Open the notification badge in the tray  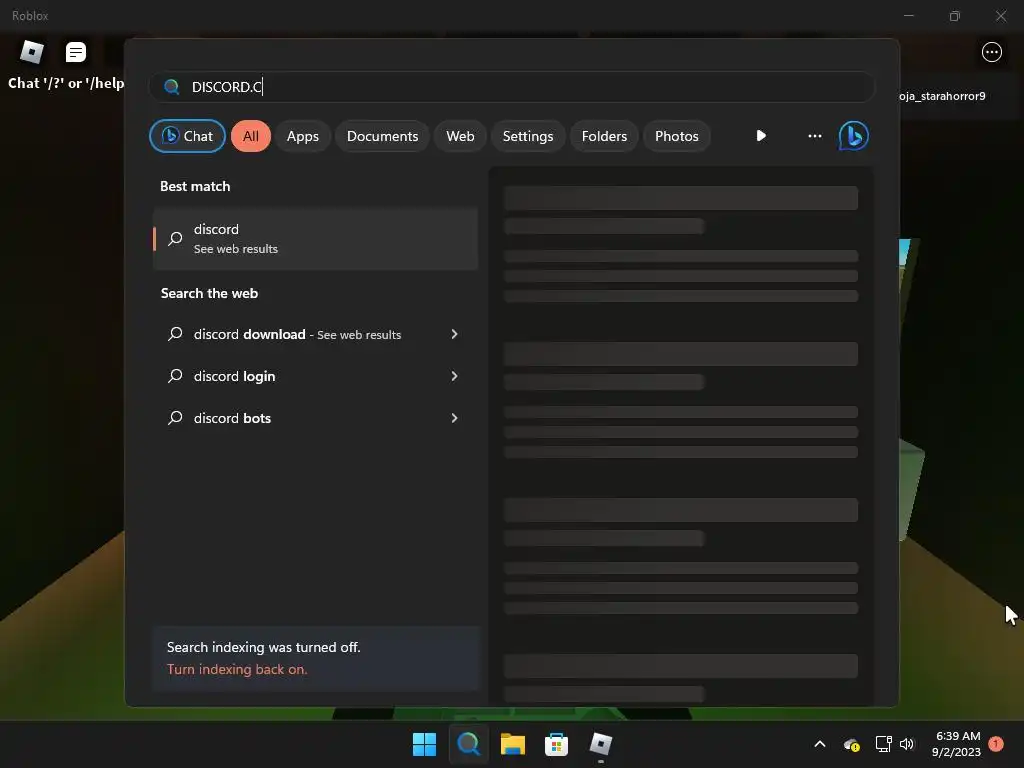(995, 744)
